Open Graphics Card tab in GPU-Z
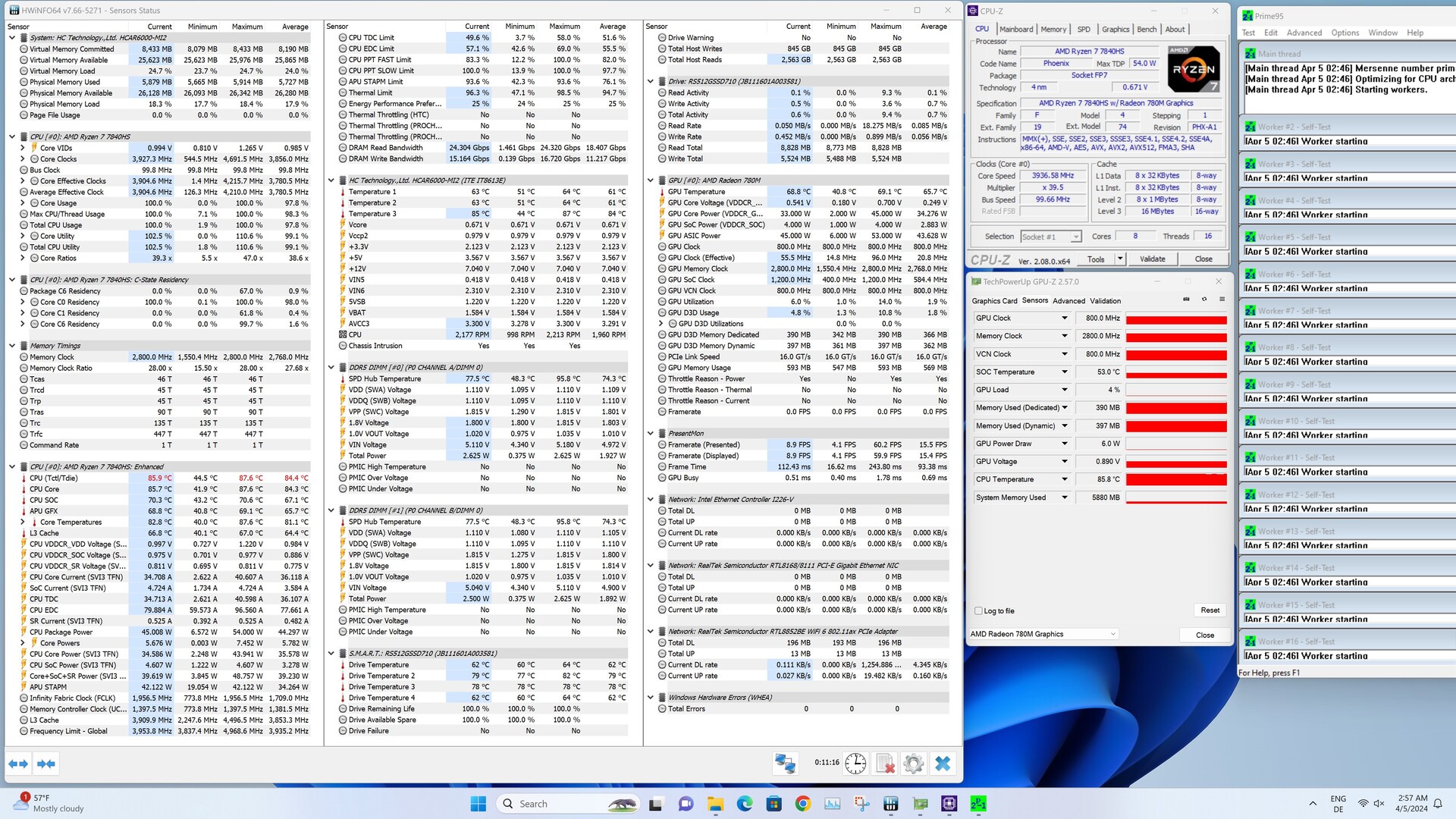Image resolution: width=1456 pixels, height=819 pixels. [x=994, y=300]
